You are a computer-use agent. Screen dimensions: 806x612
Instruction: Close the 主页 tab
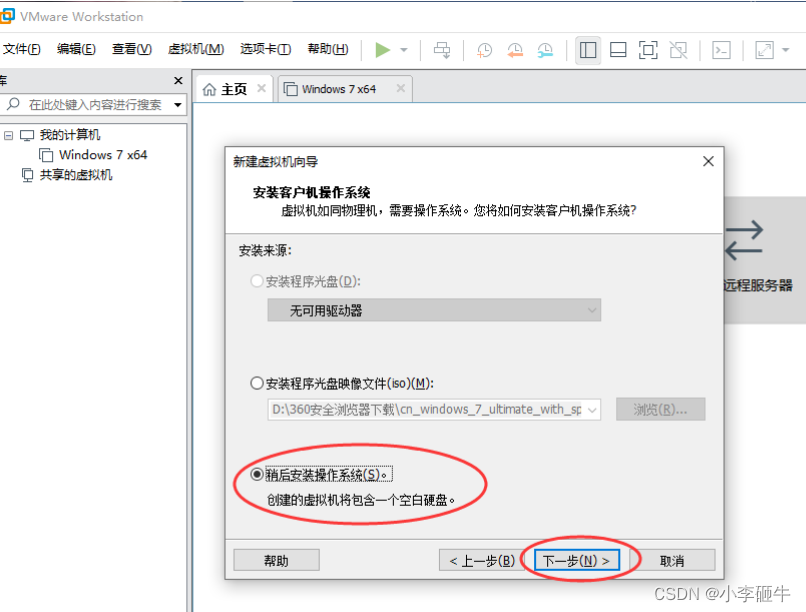click(262, 88)
